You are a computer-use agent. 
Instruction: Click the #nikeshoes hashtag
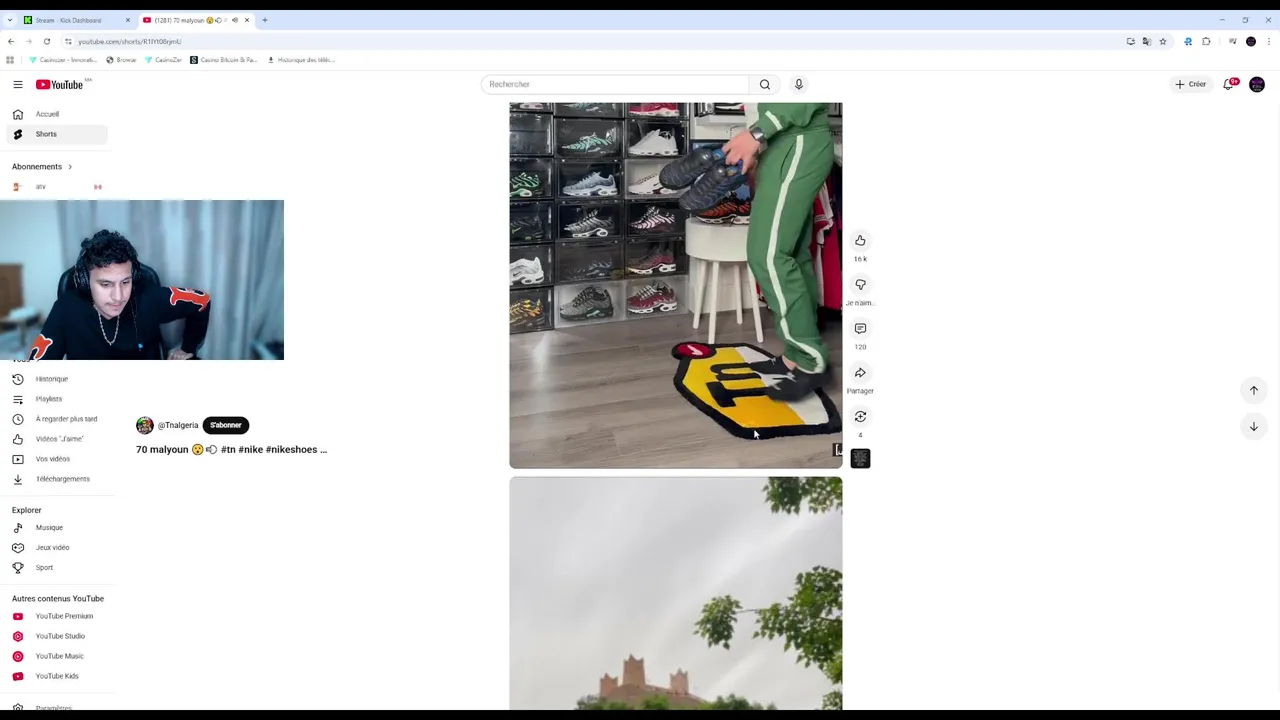point(291,450)
